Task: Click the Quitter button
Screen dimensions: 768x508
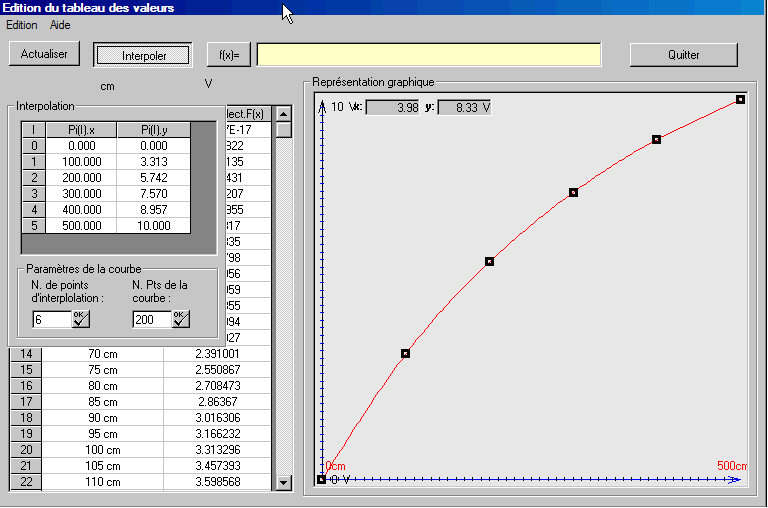Action: pos(684,54)
